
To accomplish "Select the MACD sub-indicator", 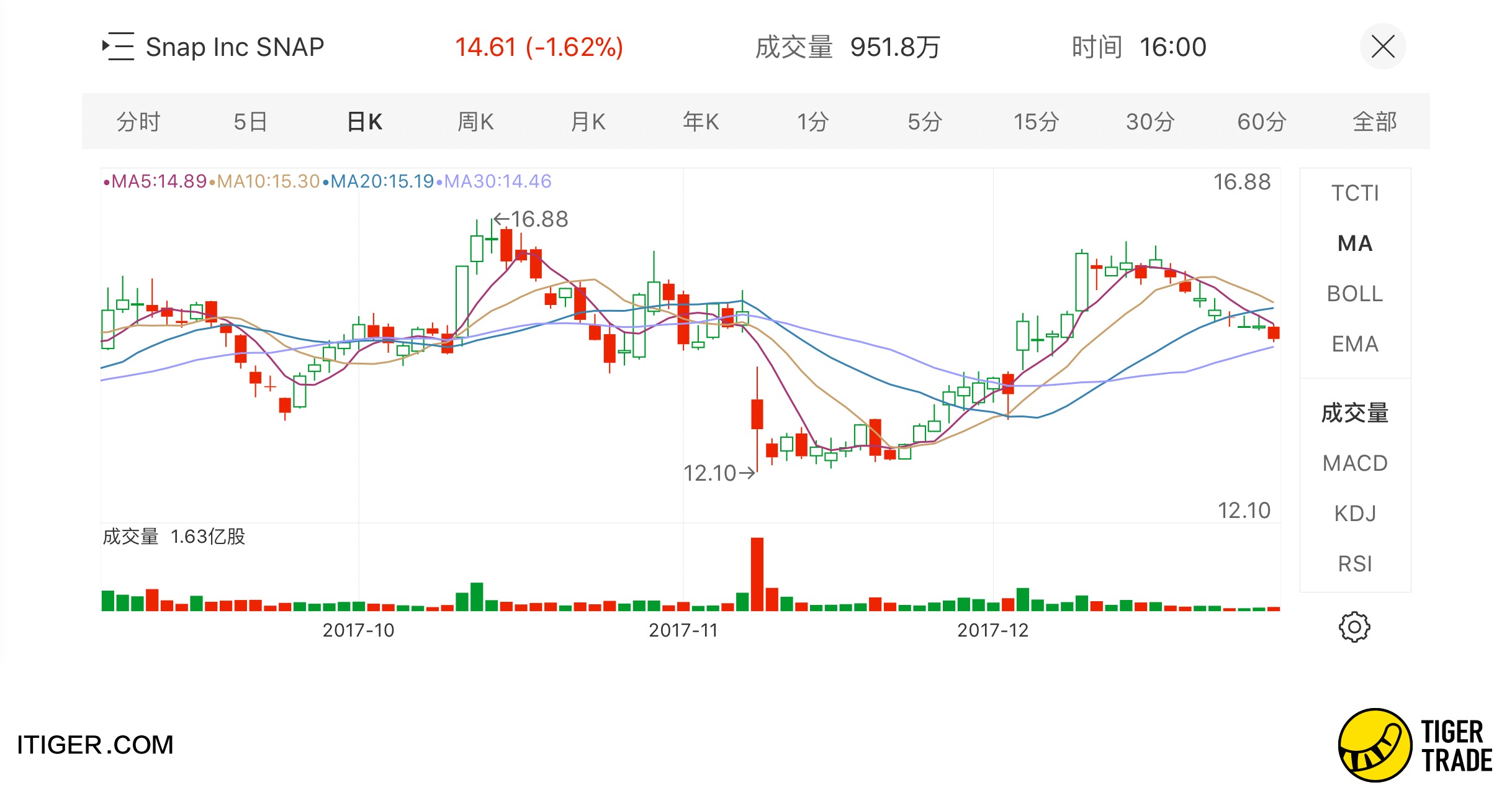I will tap(1355, 463).
